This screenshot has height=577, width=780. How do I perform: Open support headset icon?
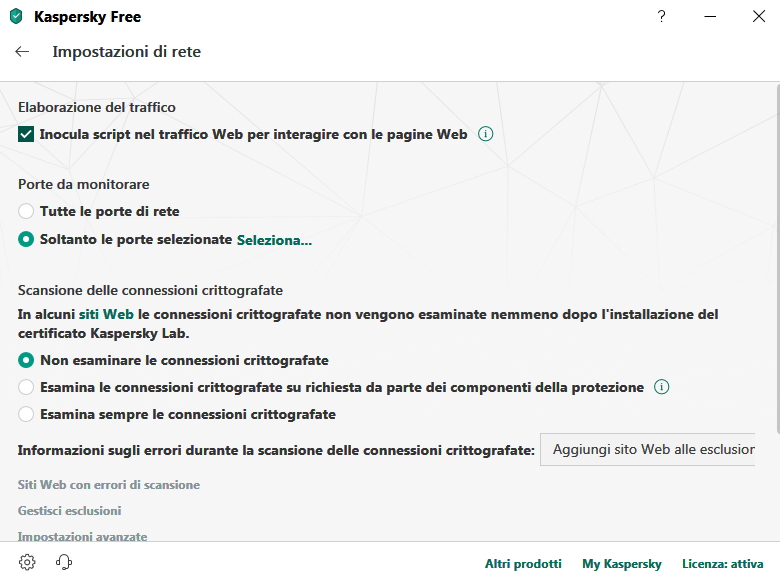(x=64, y=562)
